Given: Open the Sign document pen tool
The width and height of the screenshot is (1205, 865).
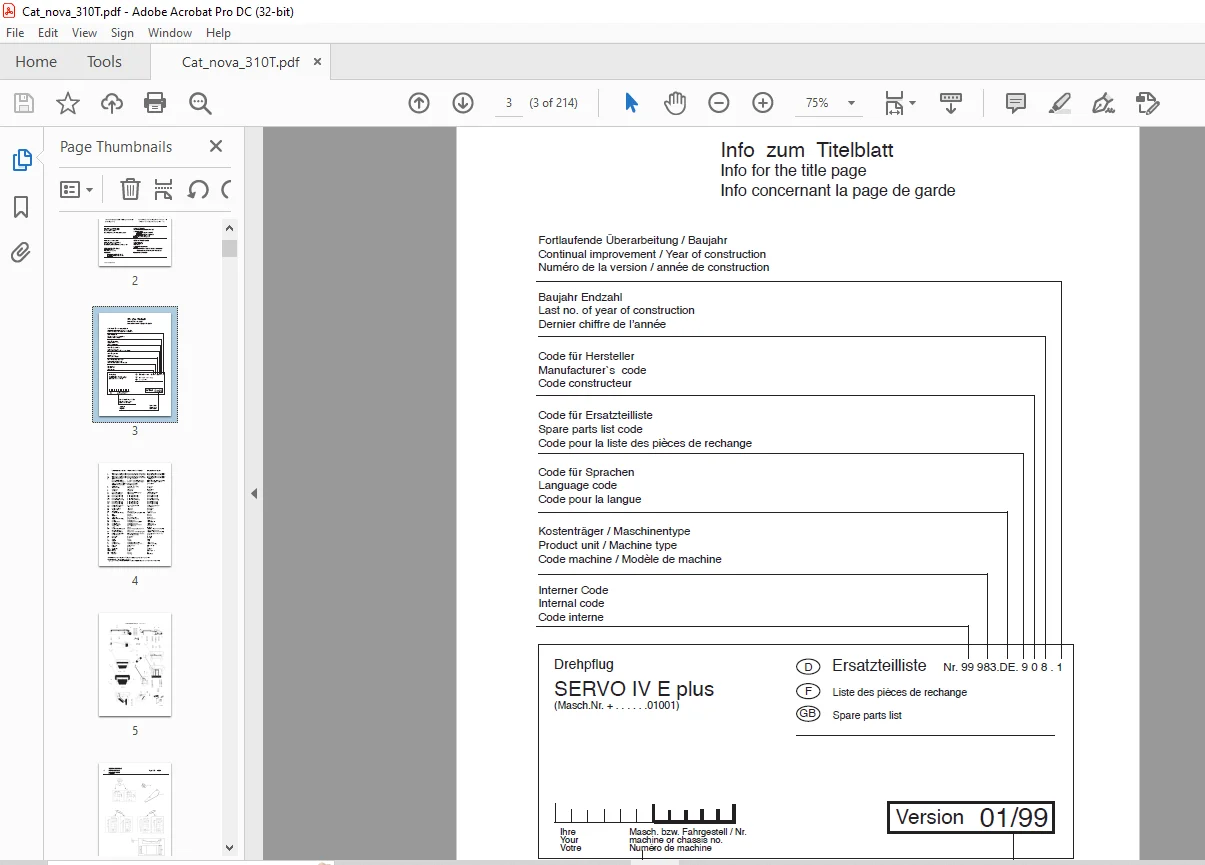Looking at the screenshot, I should [1104, 103].
